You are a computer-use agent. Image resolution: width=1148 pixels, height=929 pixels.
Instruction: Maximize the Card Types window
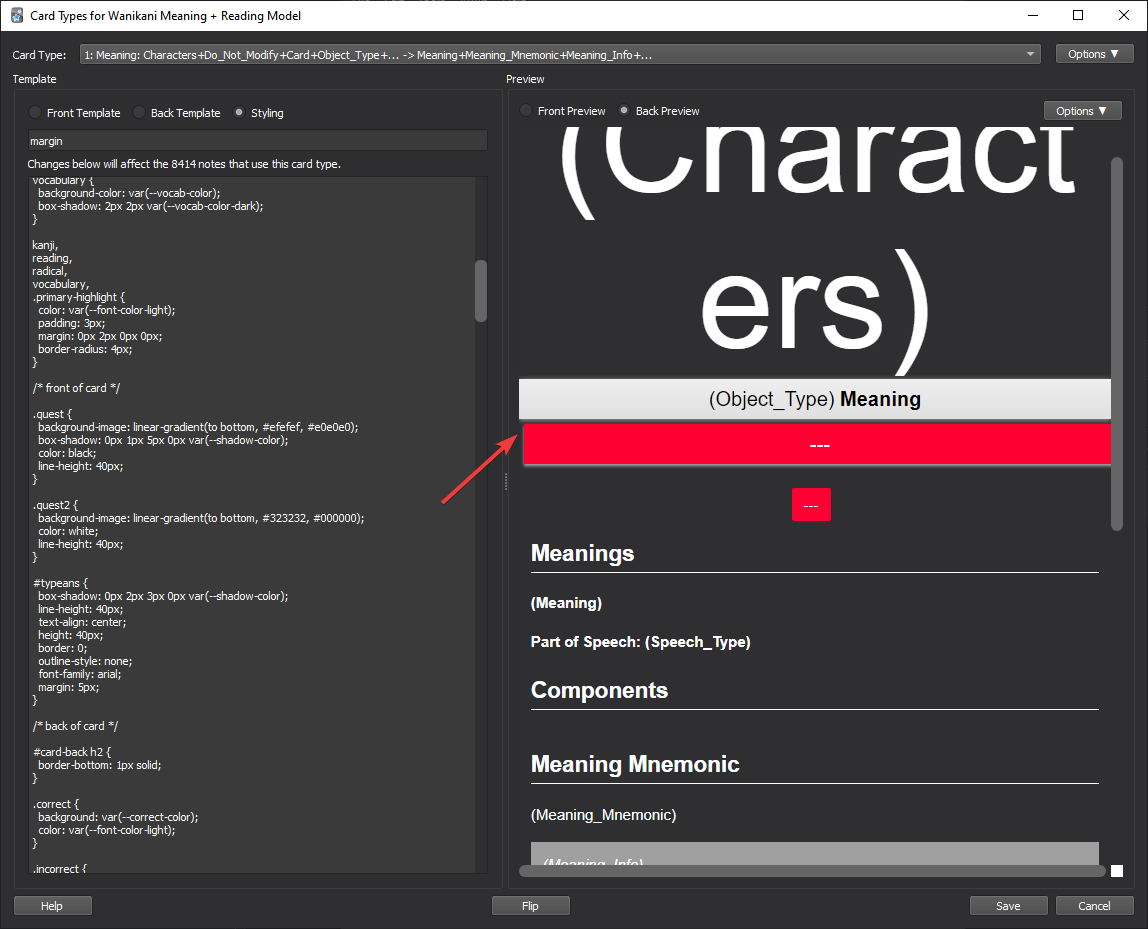click(1078, 15)
